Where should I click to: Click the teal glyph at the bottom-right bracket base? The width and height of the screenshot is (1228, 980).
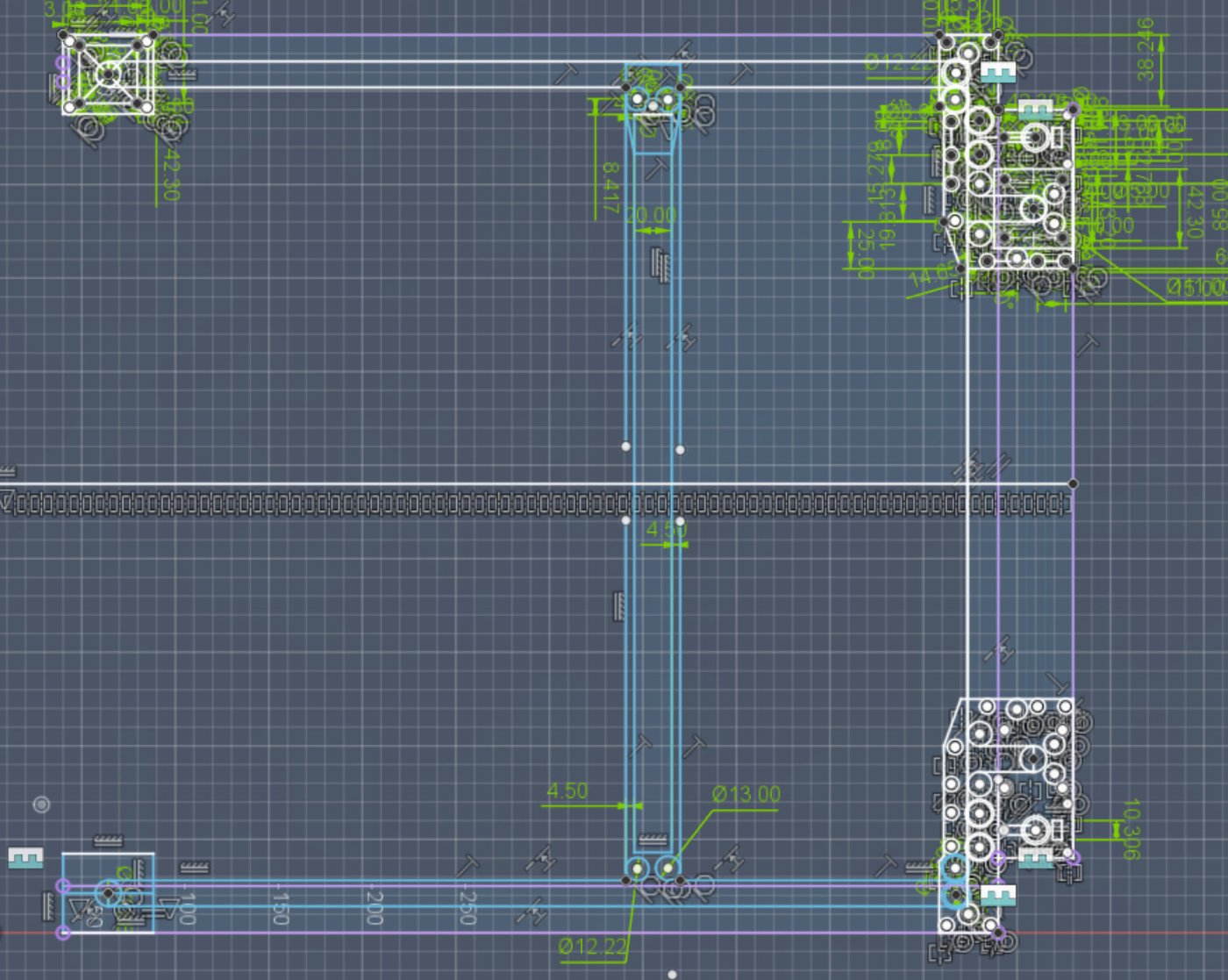pyautogui.click(x=997, y=895)
